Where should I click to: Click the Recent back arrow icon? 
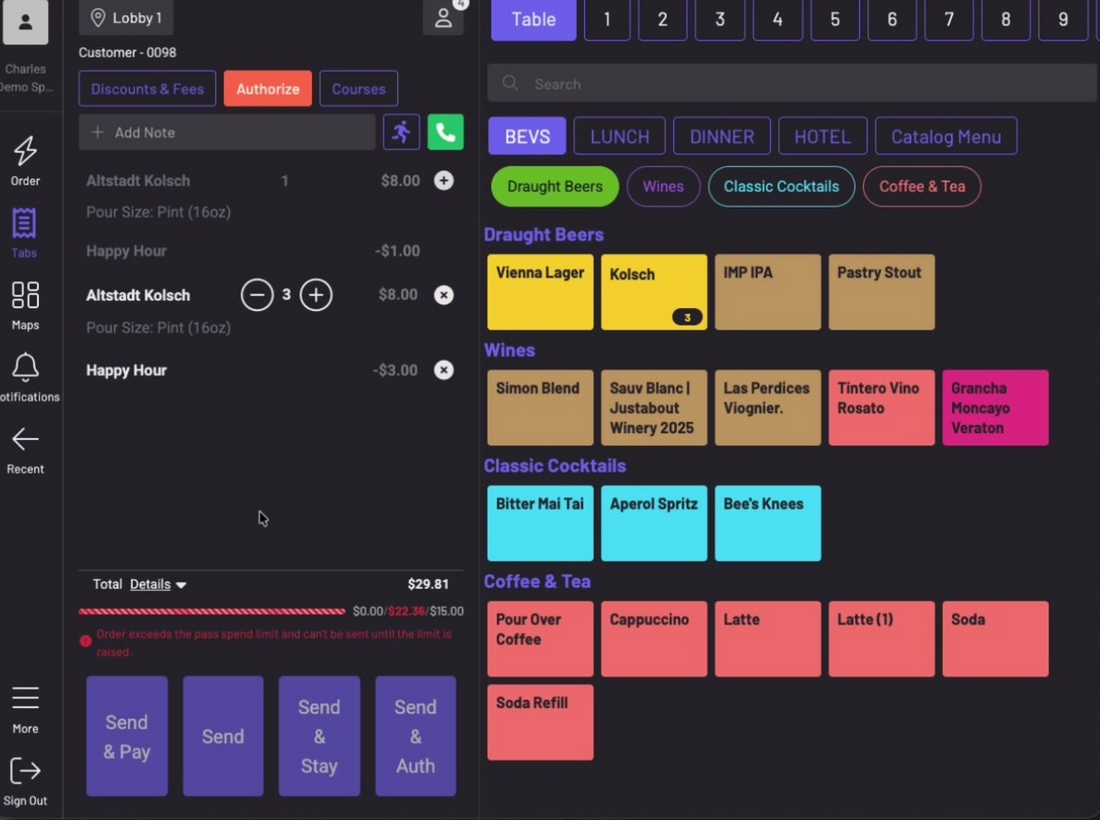pyautogui.click(x=25, y=440)
